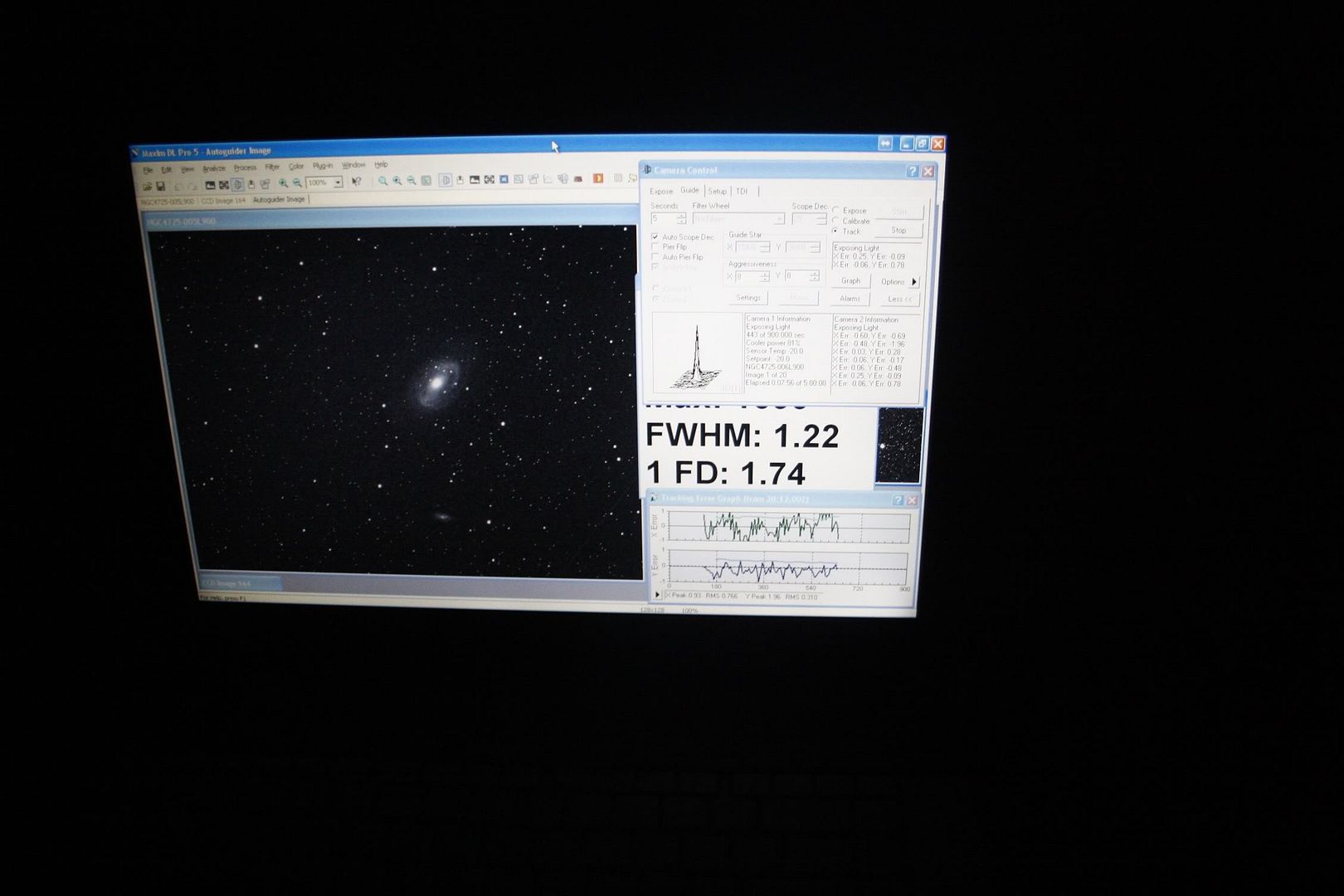Click the context help arrow-question icon
This screenshot has width=1344, height=896.
point(357,182)
